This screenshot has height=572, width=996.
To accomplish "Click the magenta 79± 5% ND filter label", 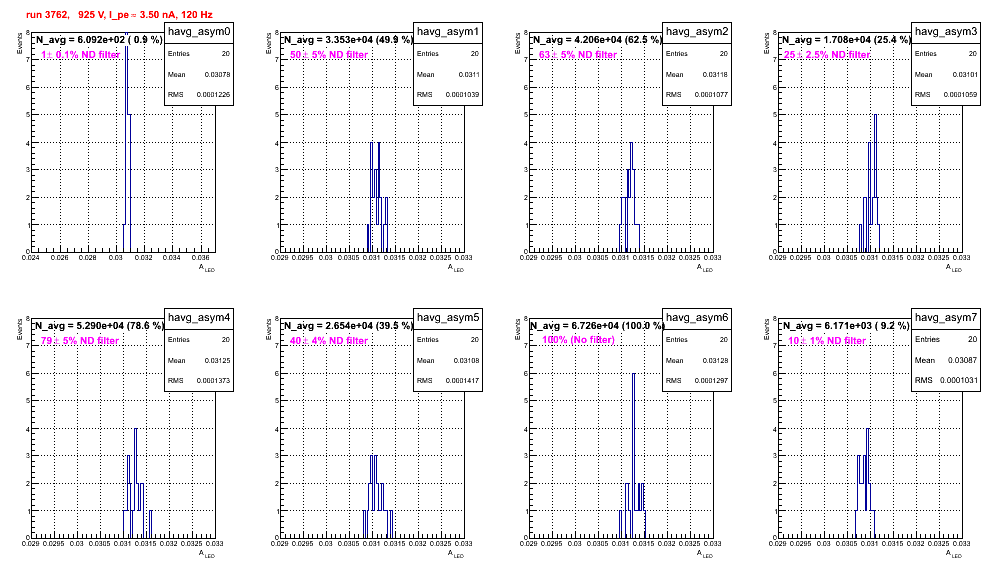I will tap(80, 341).
